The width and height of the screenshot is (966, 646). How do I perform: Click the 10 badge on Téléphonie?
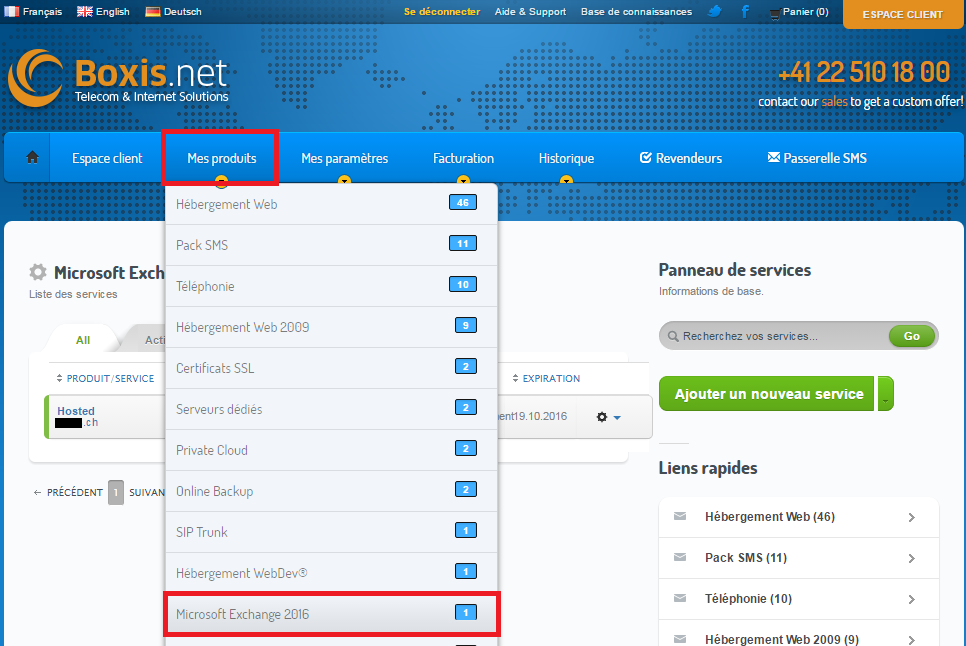[463, 285]
